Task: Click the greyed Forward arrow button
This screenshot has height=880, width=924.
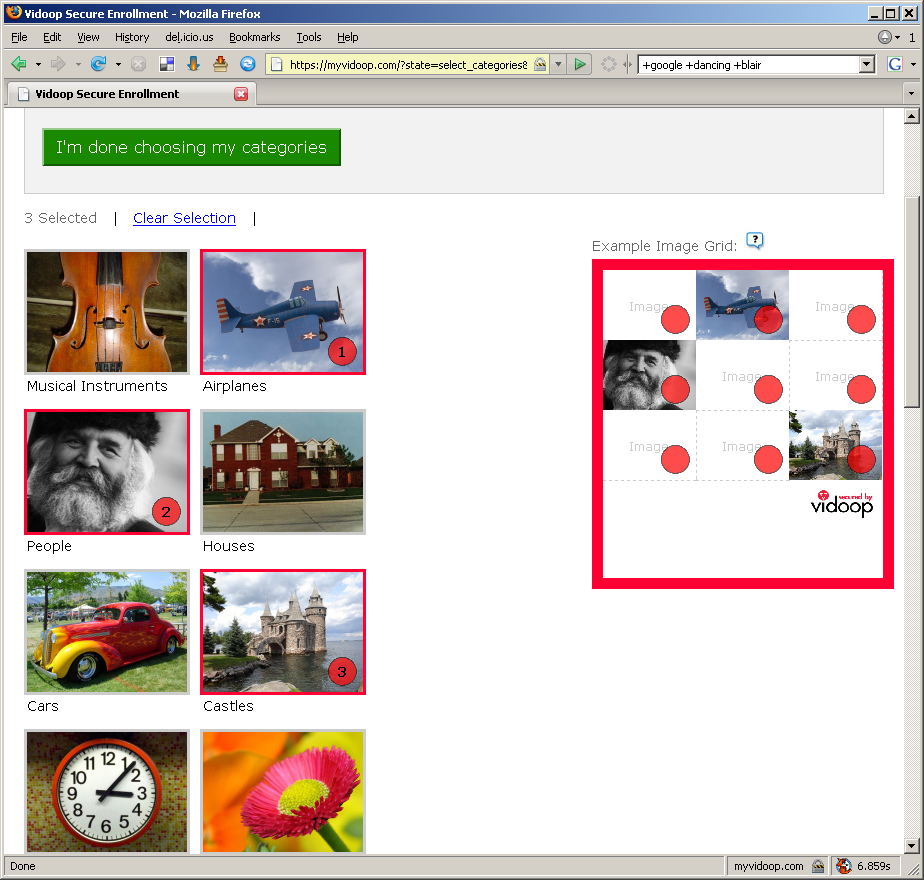Action: (58, 64)
